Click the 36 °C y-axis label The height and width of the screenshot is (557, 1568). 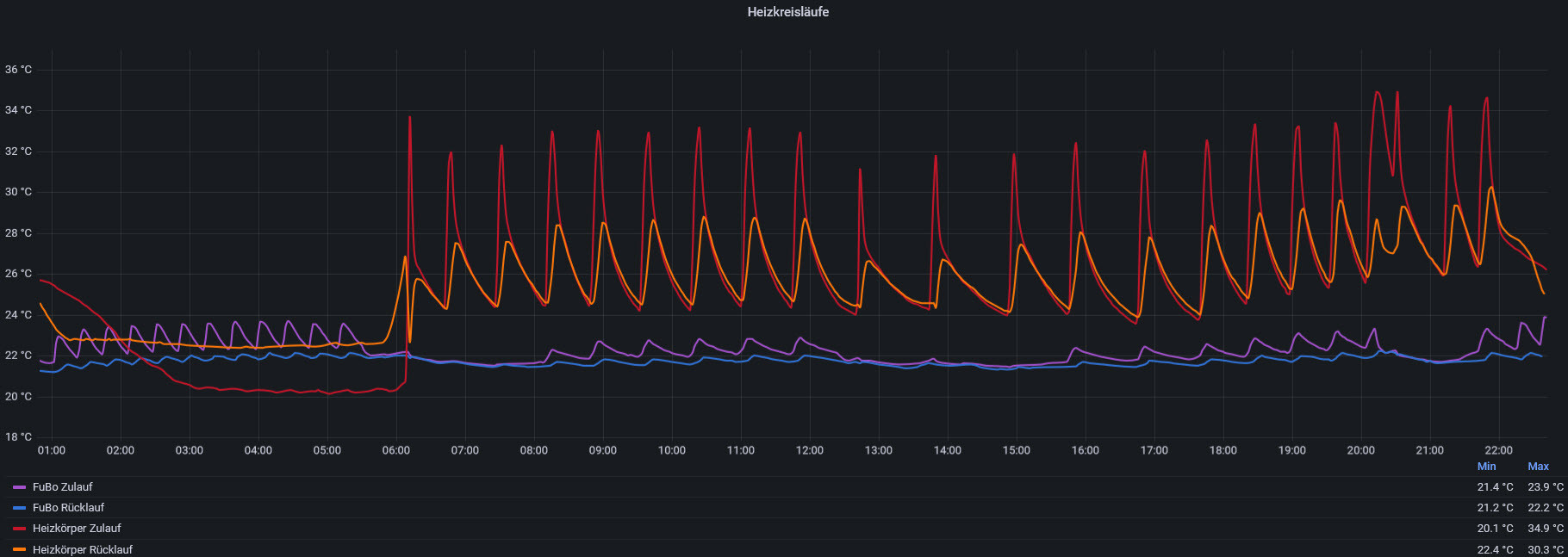[18, 70]
